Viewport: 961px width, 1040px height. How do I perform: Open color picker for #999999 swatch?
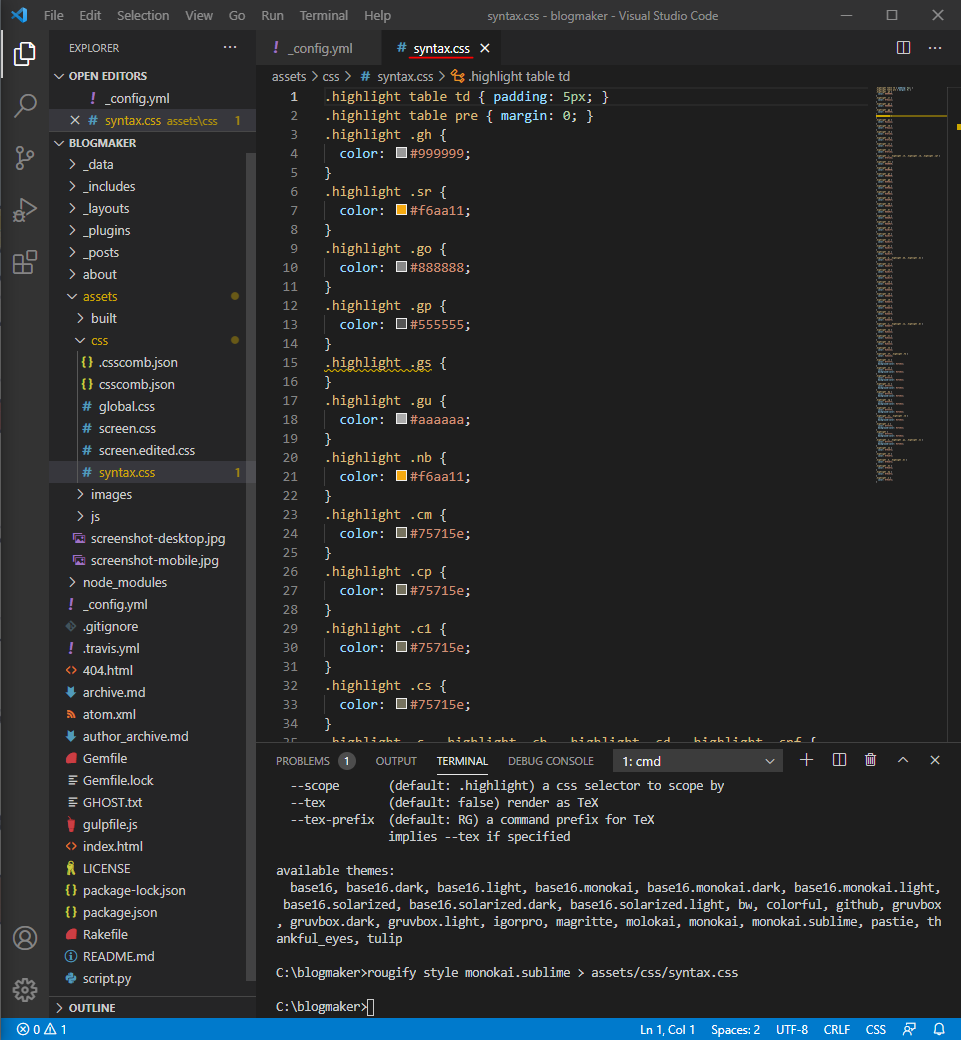401,153
